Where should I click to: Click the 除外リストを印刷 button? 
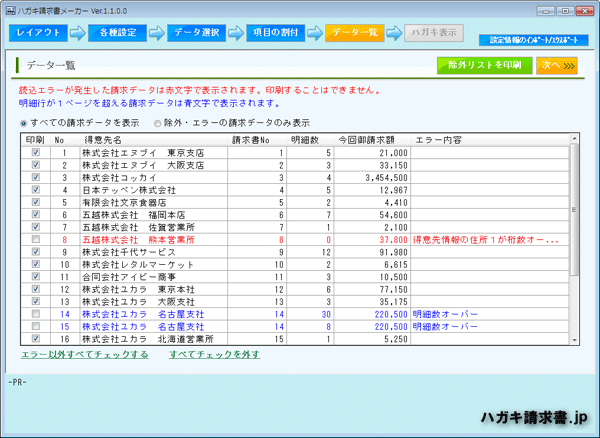point(484,65)
